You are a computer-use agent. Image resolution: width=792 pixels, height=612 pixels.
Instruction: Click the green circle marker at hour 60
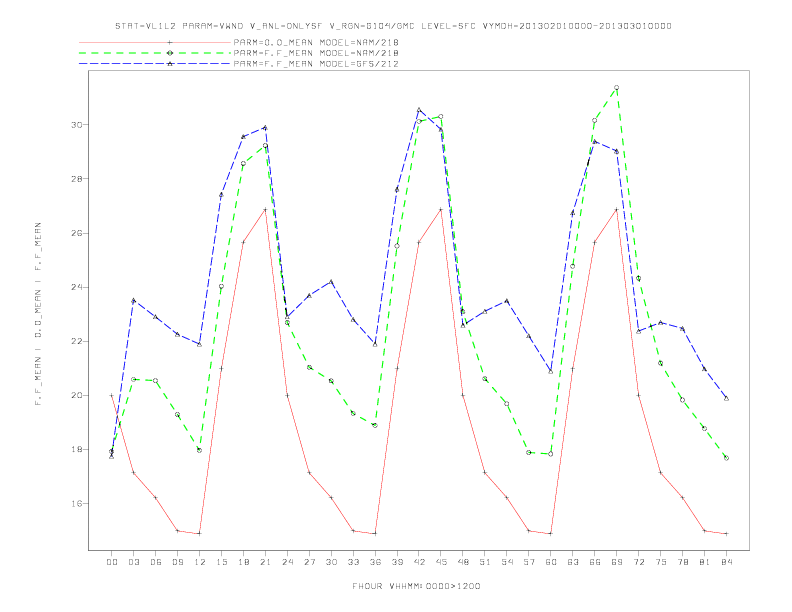(551, 454)
